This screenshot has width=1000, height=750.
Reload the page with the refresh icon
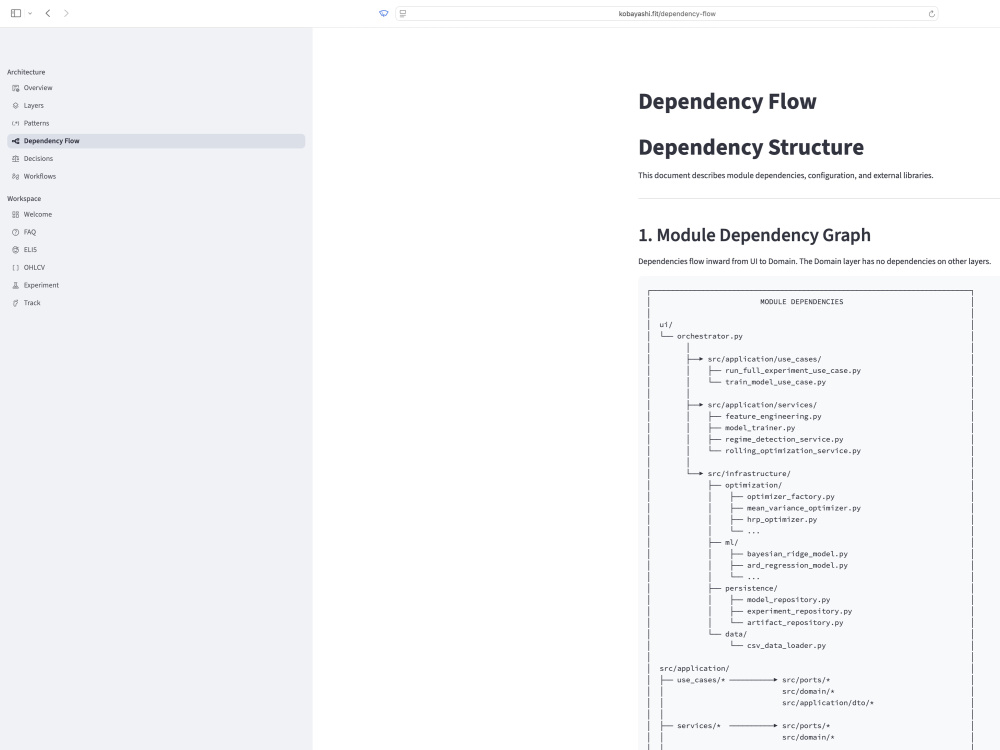pos(932,13)
